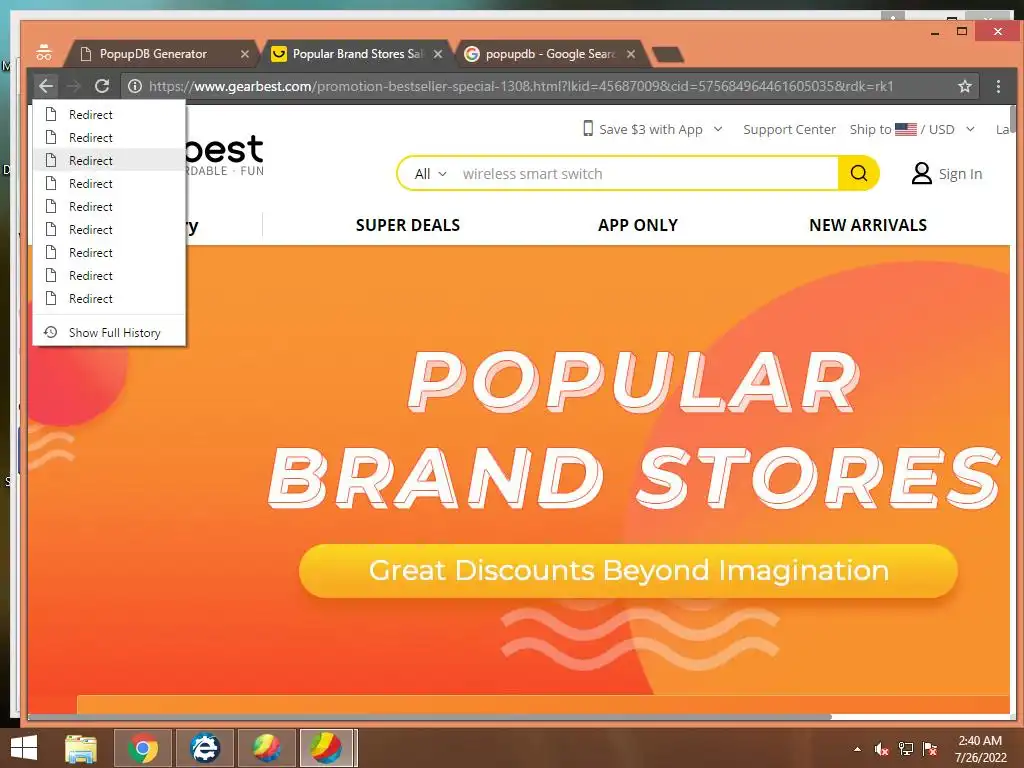Select Show Full History
The width and height of the screenshot is (1024, 768).
109,332
